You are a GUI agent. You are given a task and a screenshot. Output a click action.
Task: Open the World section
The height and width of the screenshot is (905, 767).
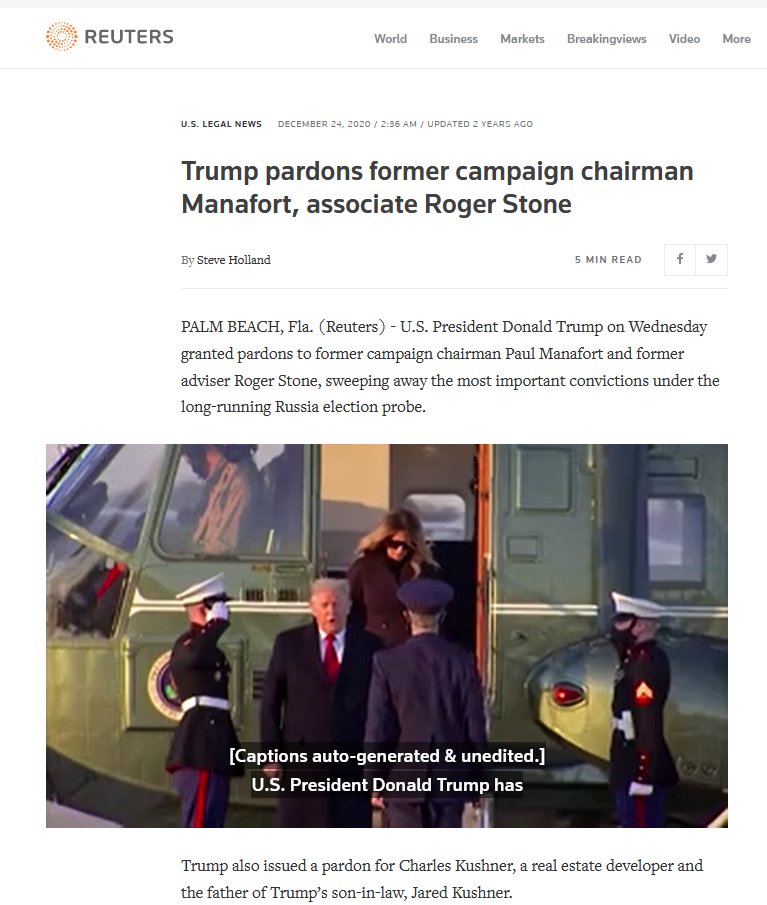click(x=390, y=39)
